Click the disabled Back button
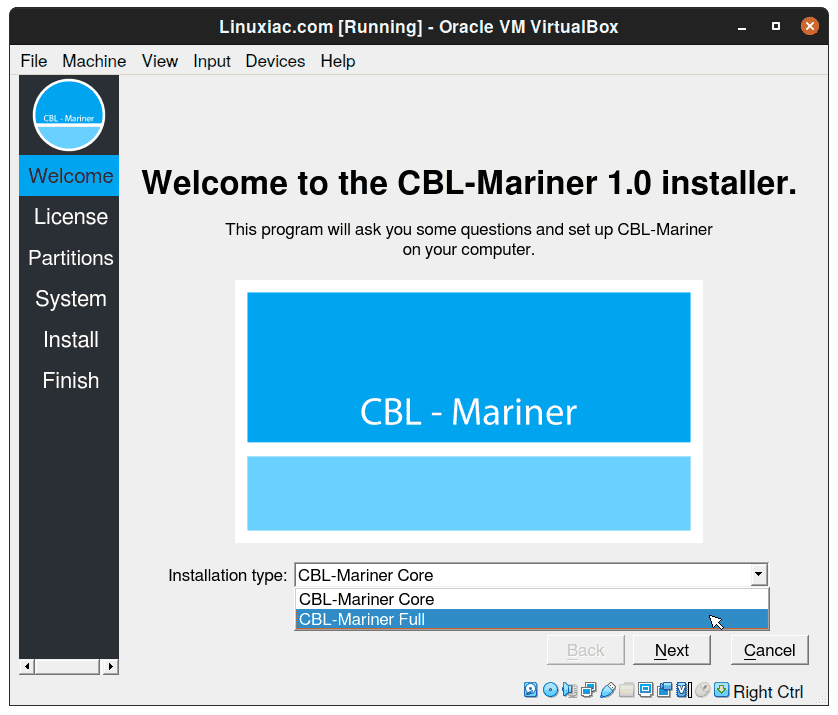The width and height of the screenshot is (838, 715). tap(586, 650)
